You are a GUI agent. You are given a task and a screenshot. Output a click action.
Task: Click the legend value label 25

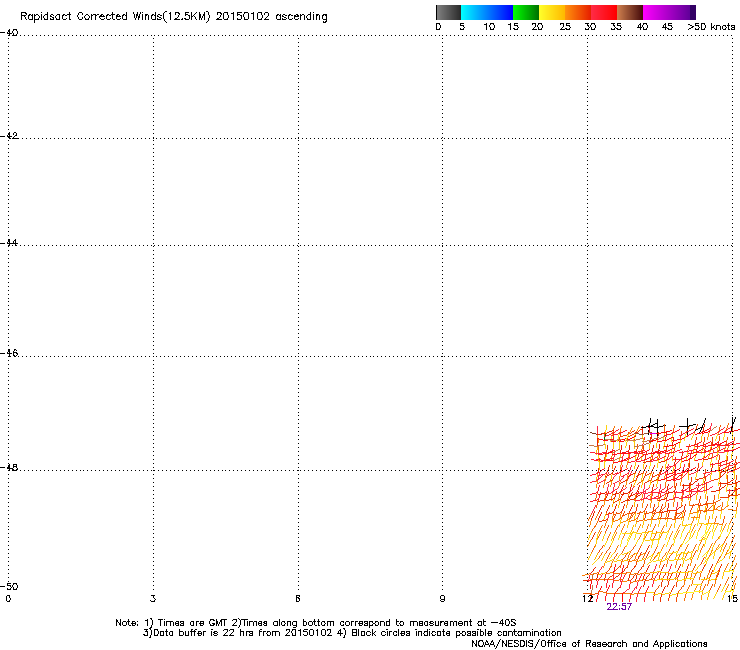pos(565,27)
